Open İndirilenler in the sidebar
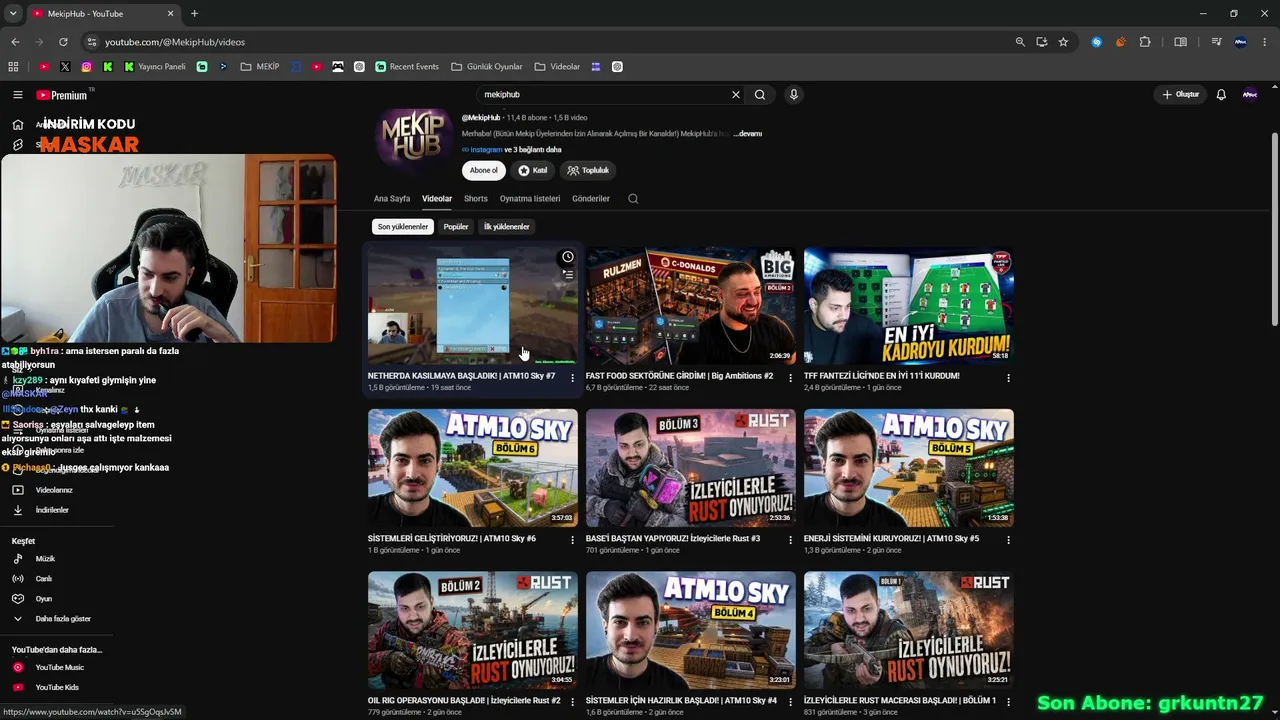 coord(52,510)
